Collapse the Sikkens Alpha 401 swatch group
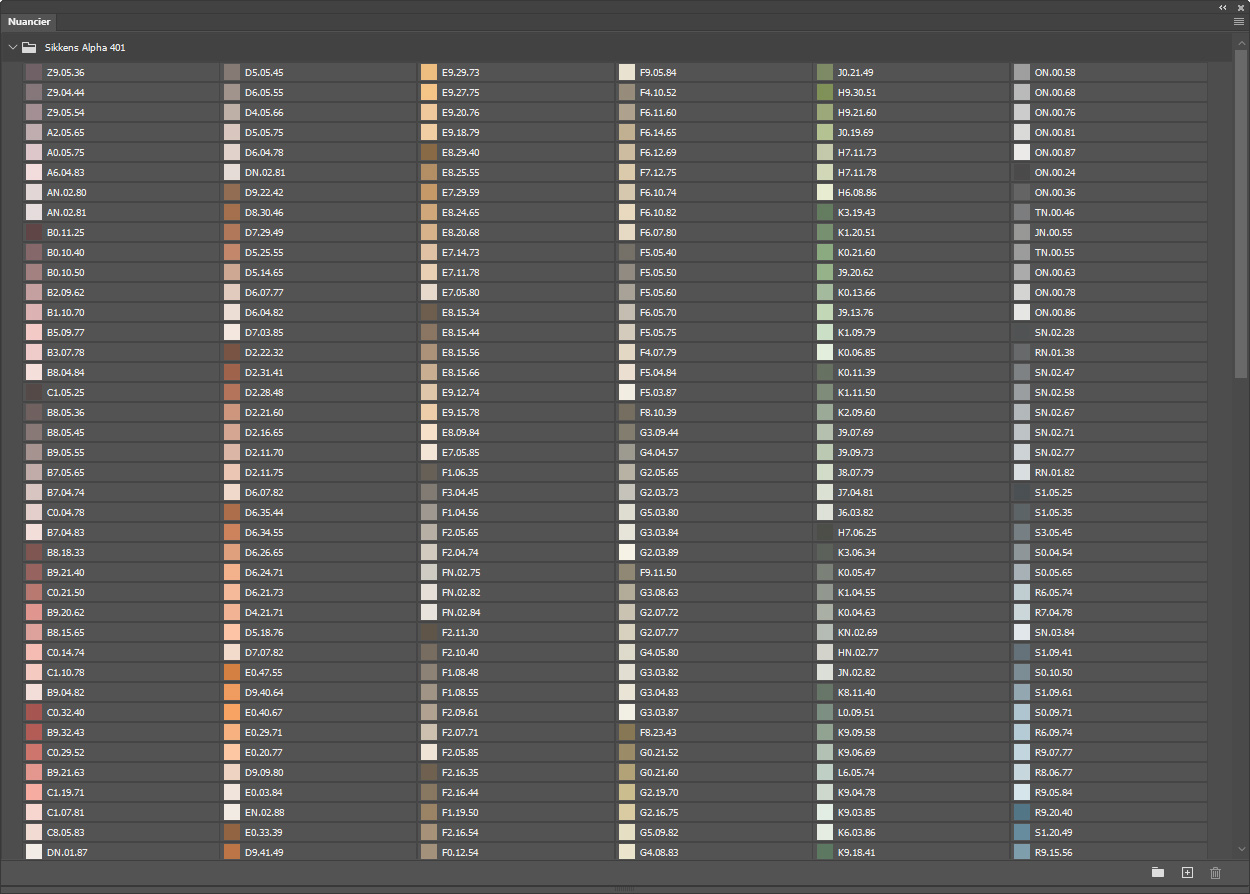The height and width of the screenshot is (894, 1250). pyautogui.click(x=12, y=47)
